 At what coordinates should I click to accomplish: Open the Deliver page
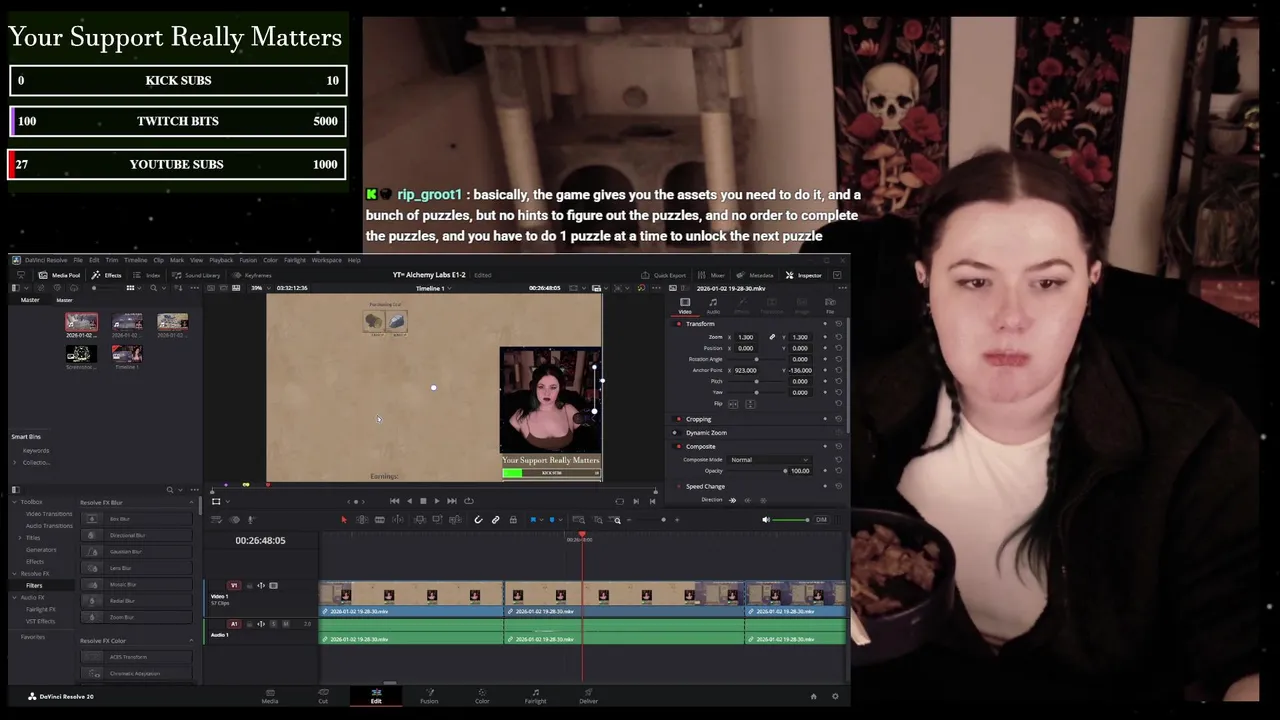click(x=588, y=695)
